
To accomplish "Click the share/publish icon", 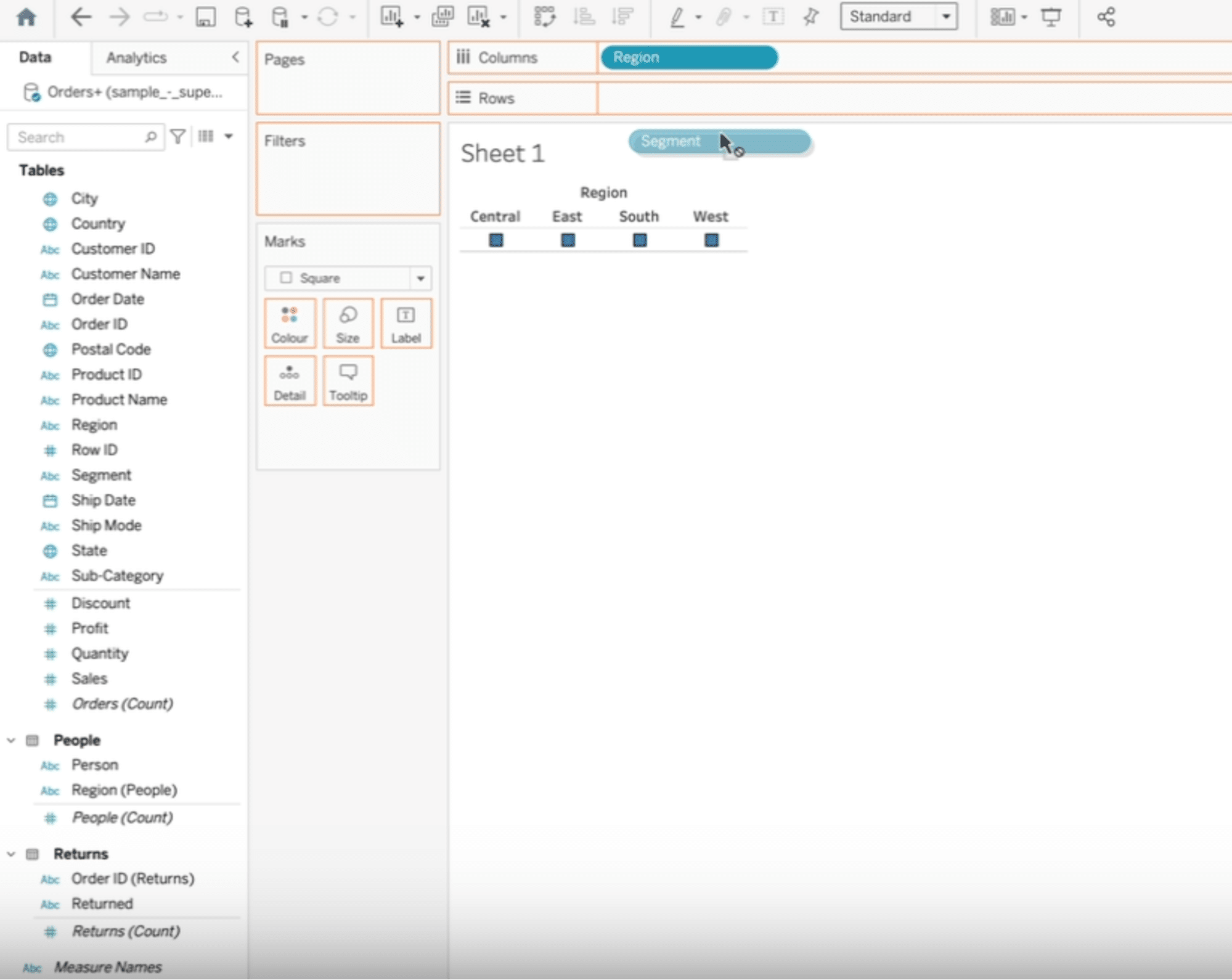I will (x=1107, y=16).
